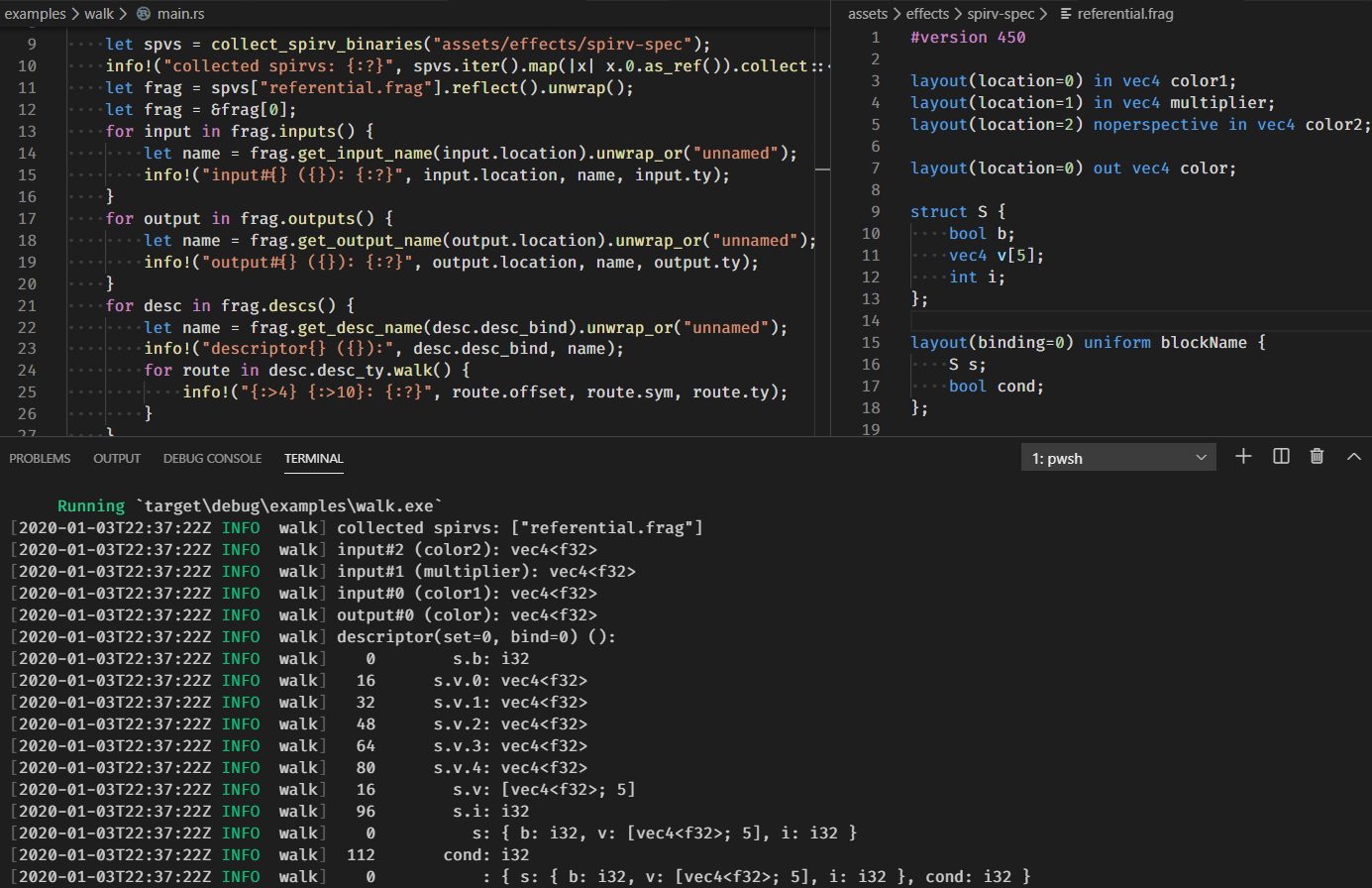Viewport: 1372px width, 888px height.
Task: Click 'main.rs' in the breadcrumb
Action: tap(180, 14)
